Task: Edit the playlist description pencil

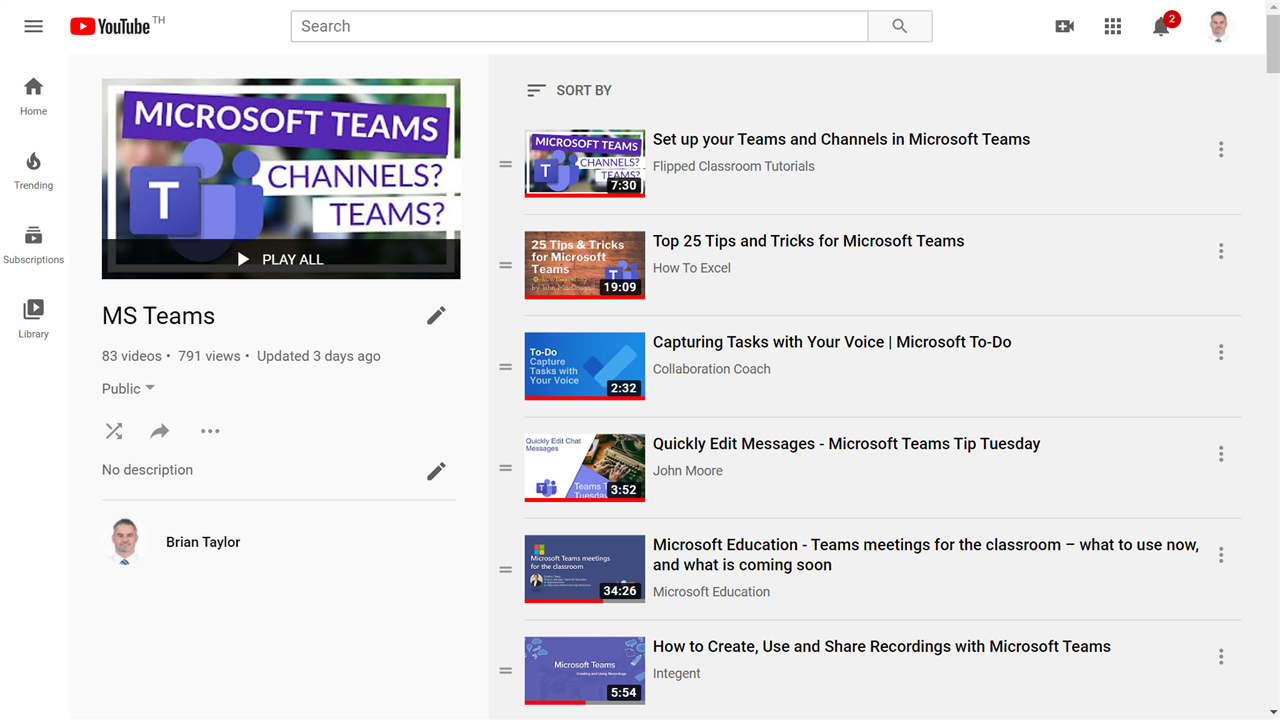Action: click(x=436, y=471)
